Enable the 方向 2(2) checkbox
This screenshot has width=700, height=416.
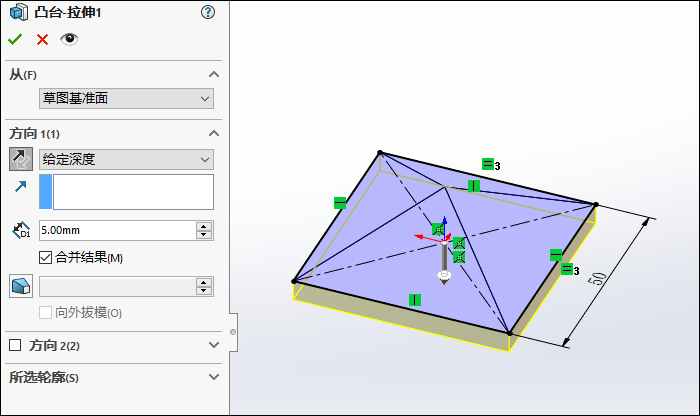[x=15, y=345]
